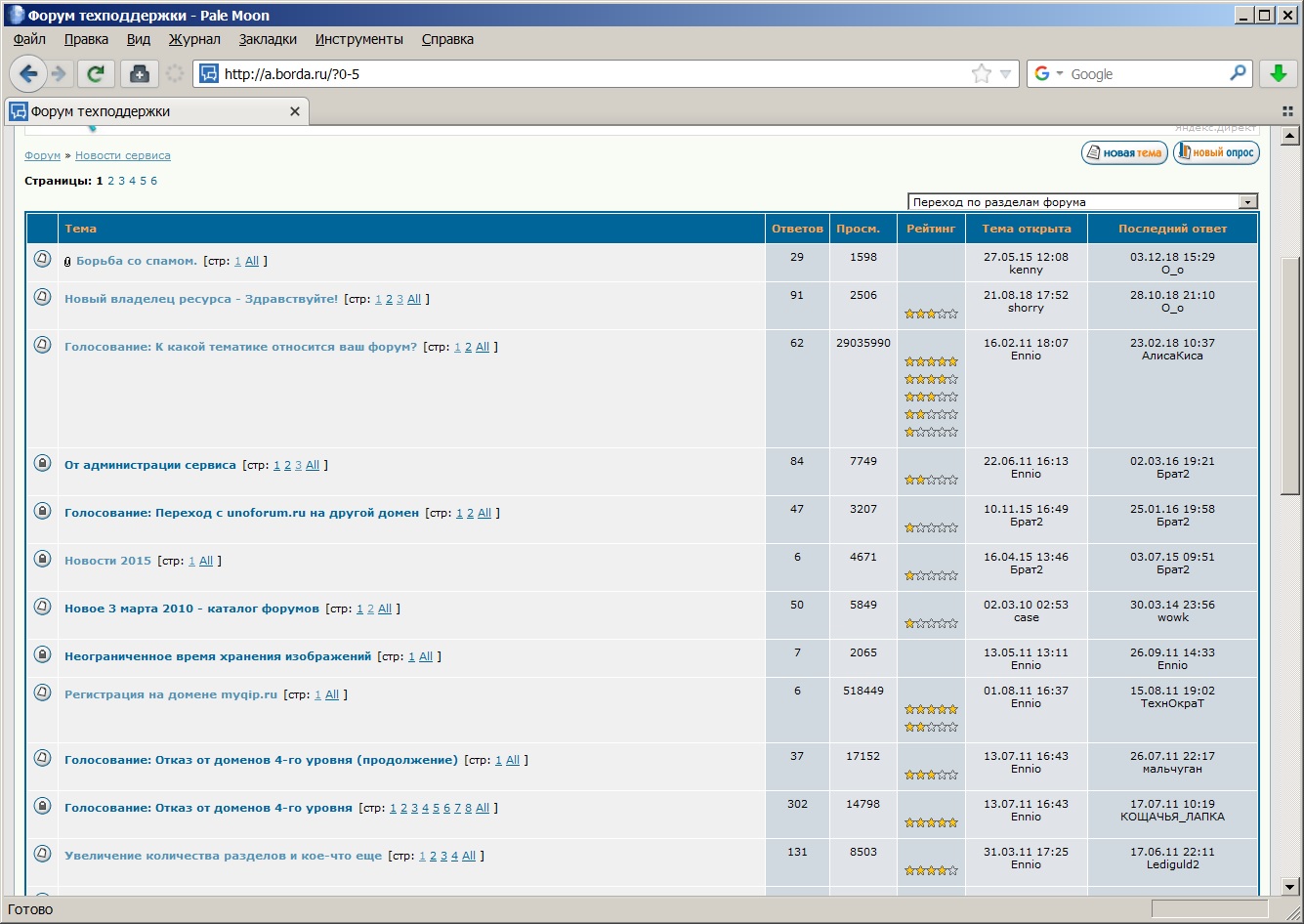Reload the current page

coord(96,73)
